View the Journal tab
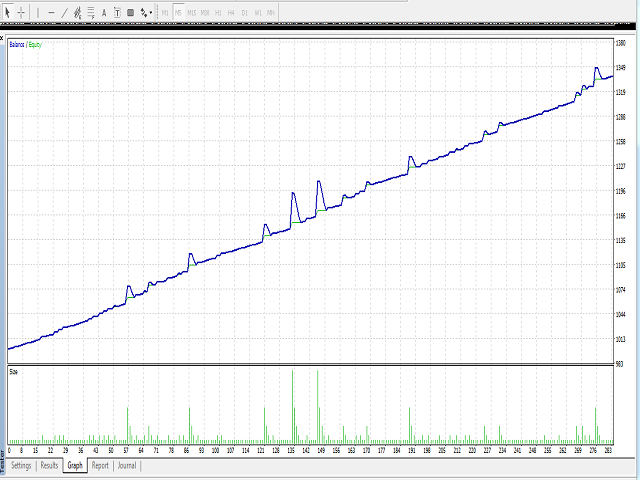Viewport: 640px width, 480px height. [126, 466]
